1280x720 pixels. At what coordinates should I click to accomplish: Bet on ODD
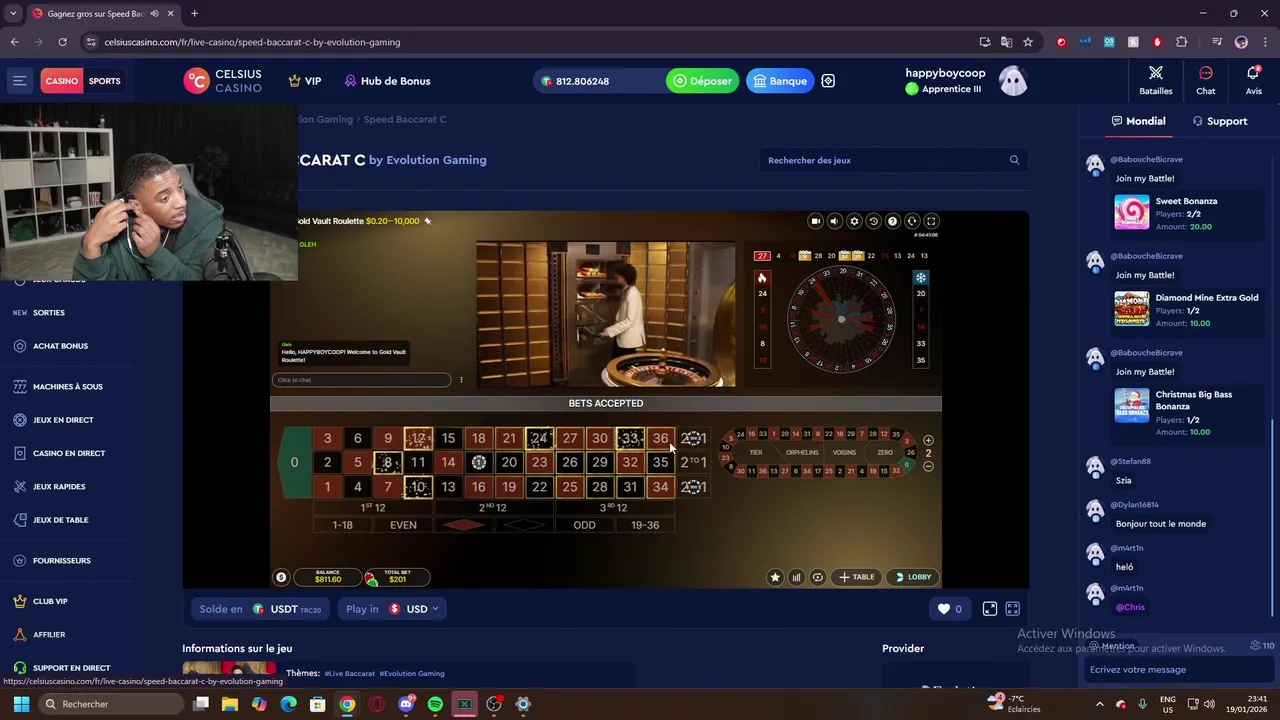[x=584, y=525]
